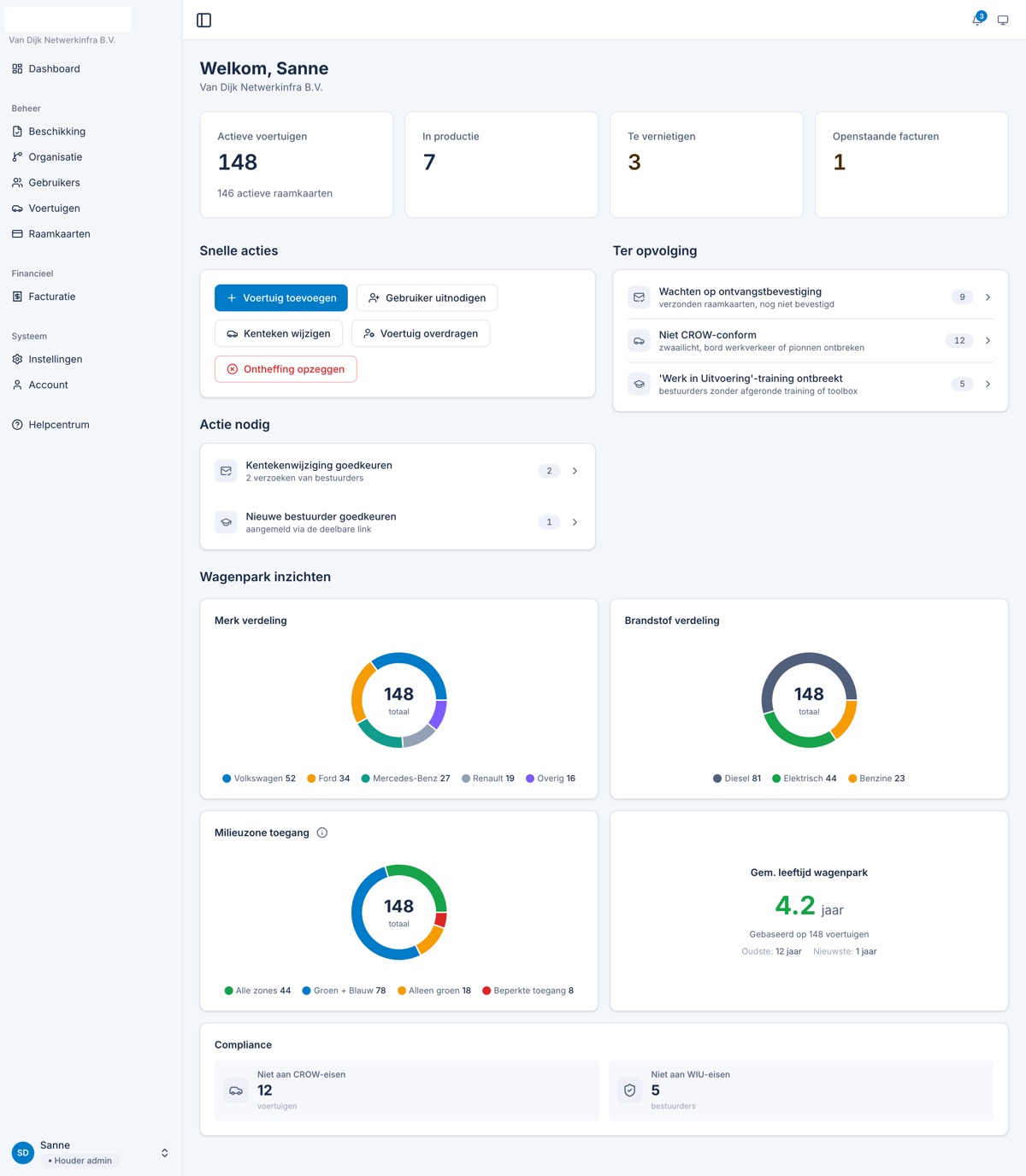This screenshot has width=1026, height=1176.
Task: Open Instellingen under Systeem
Action: pyautogui.click(x=91, y=360)
